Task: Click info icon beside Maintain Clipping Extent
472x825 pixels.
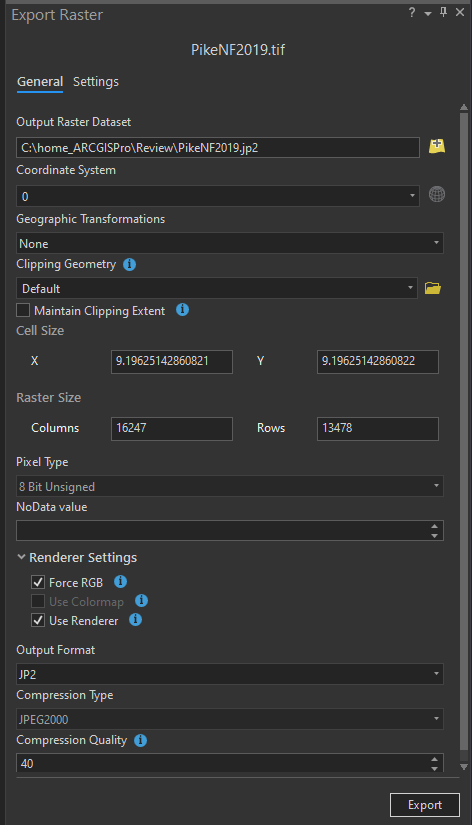Action: (x=182, y=309)
